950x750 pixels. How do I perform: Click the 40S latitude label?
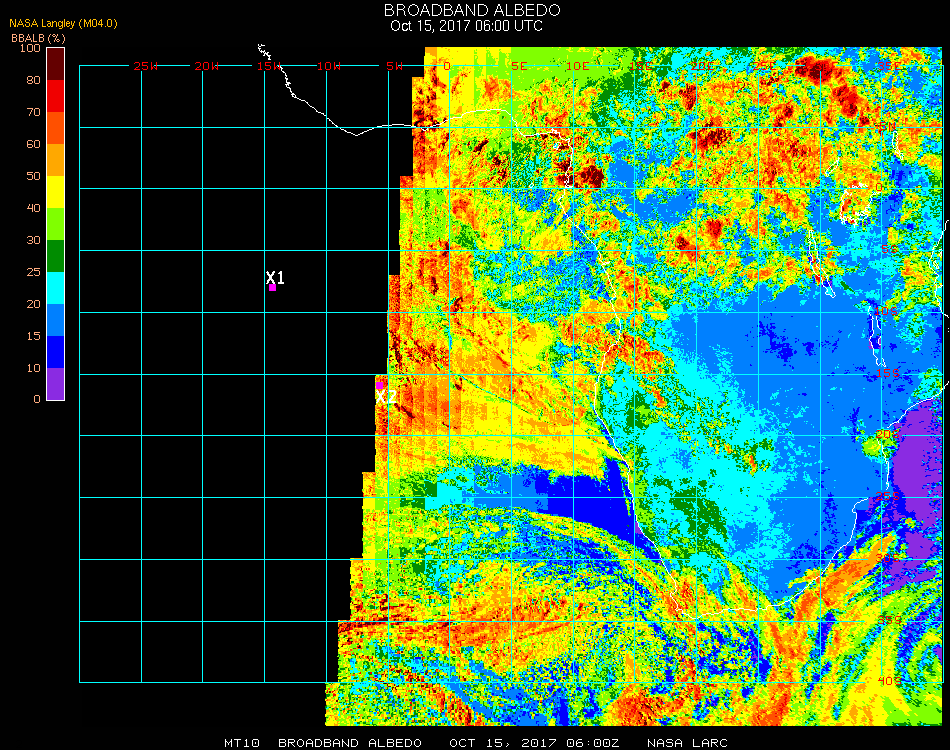tap(889, 682)
